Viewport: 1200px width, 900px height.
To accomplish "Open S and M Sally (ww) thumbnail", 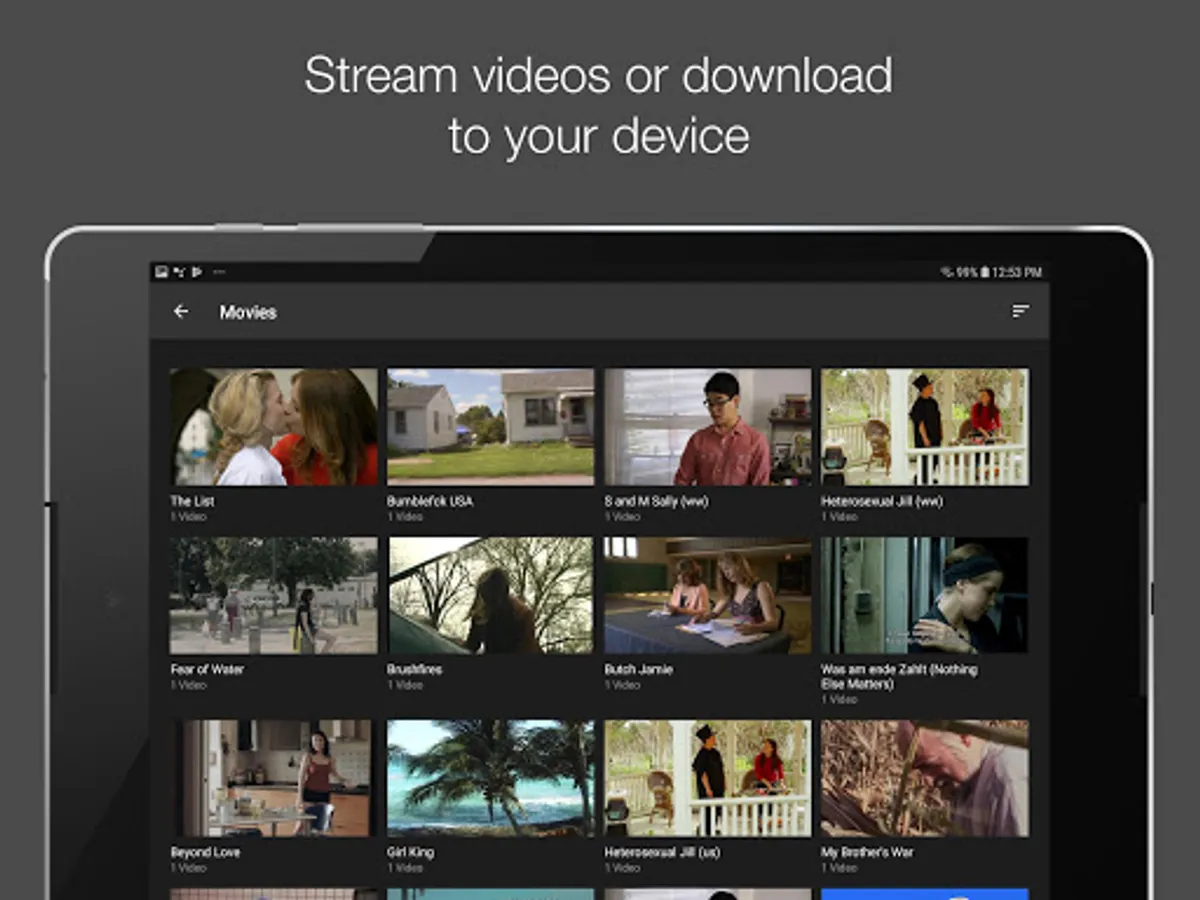I will (708, 427).
